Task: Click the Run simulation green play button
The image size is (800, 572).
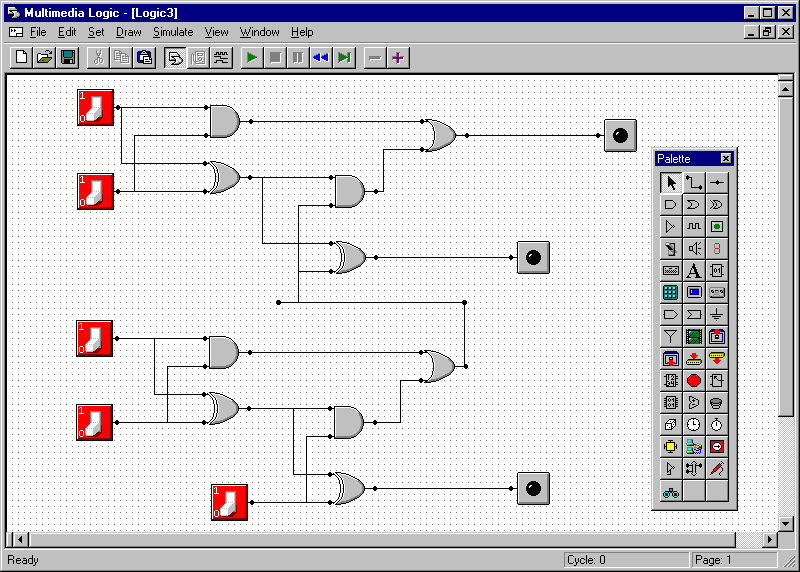Action: 251,57
